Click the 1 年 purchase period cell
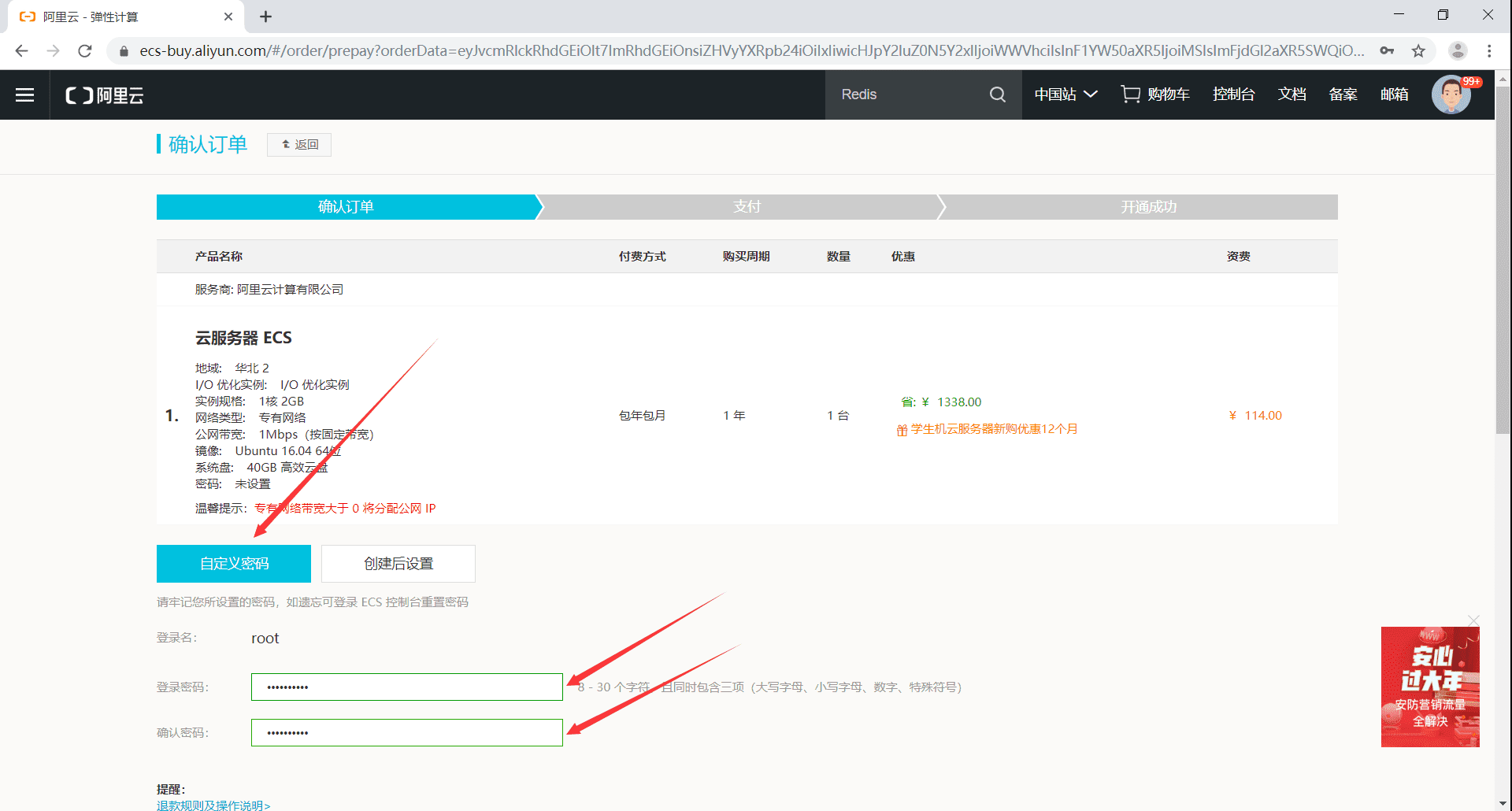 click(734, 416)
